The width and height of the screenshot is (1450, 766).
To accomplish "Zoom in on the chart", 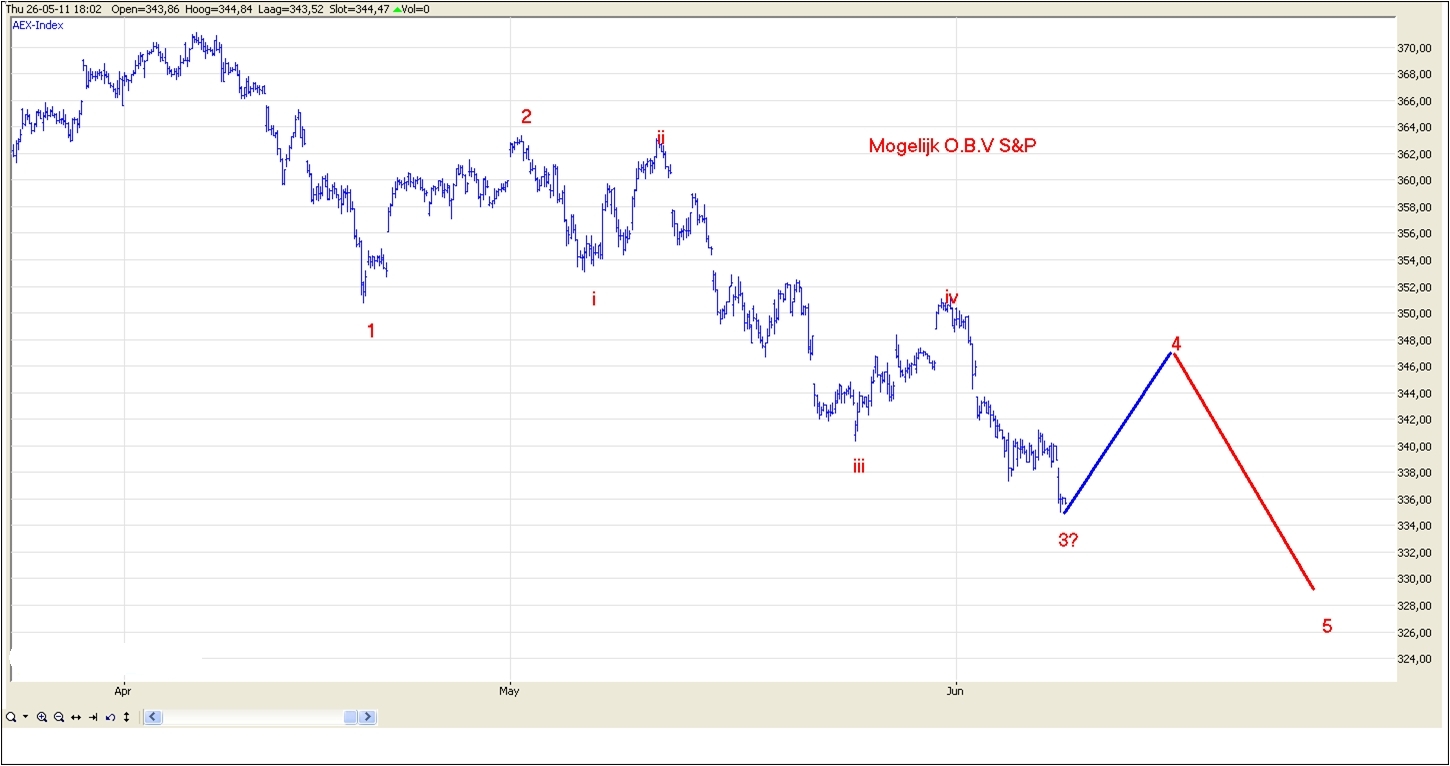I will 42,717.
